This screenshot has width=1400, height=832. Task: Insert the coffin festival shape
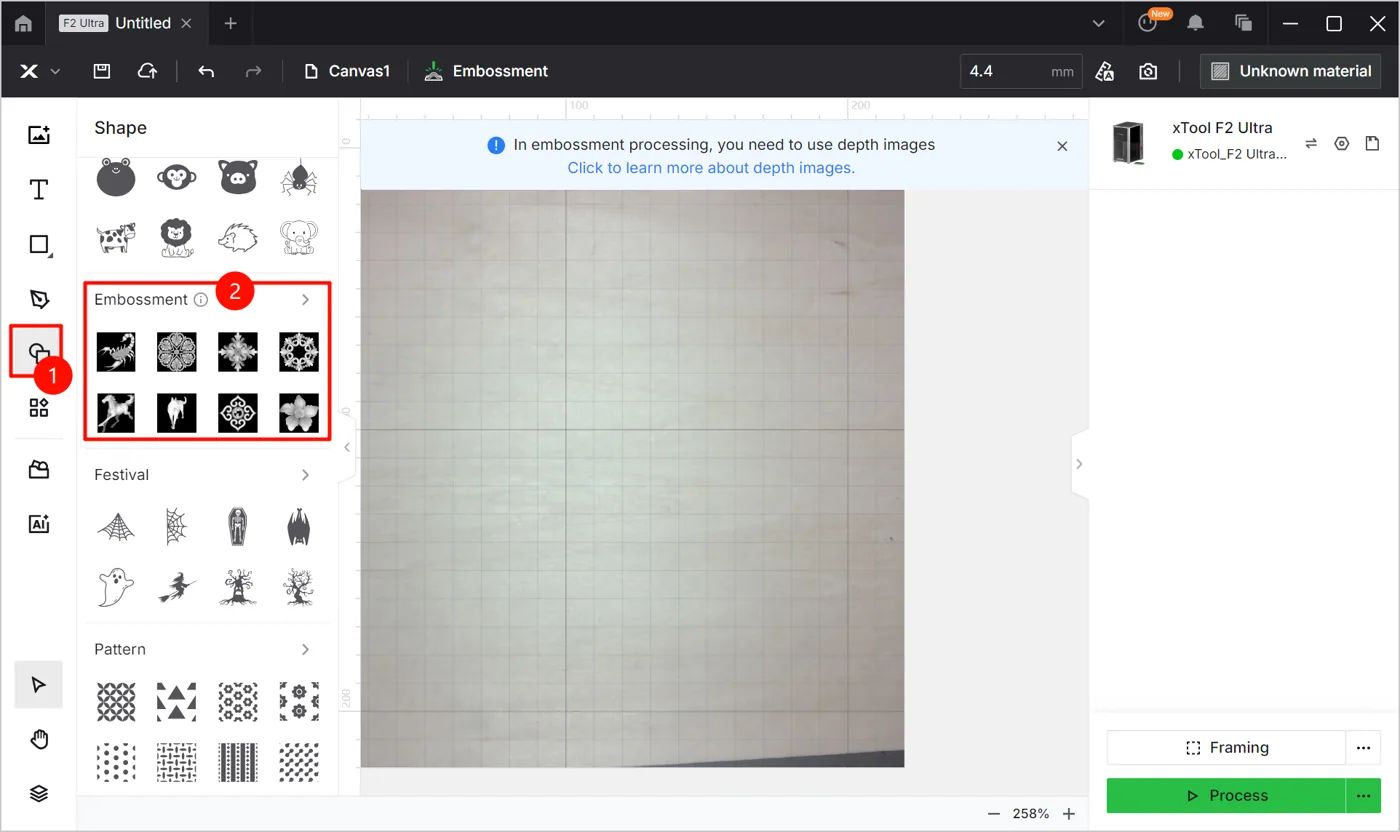[x=238, y=525]
